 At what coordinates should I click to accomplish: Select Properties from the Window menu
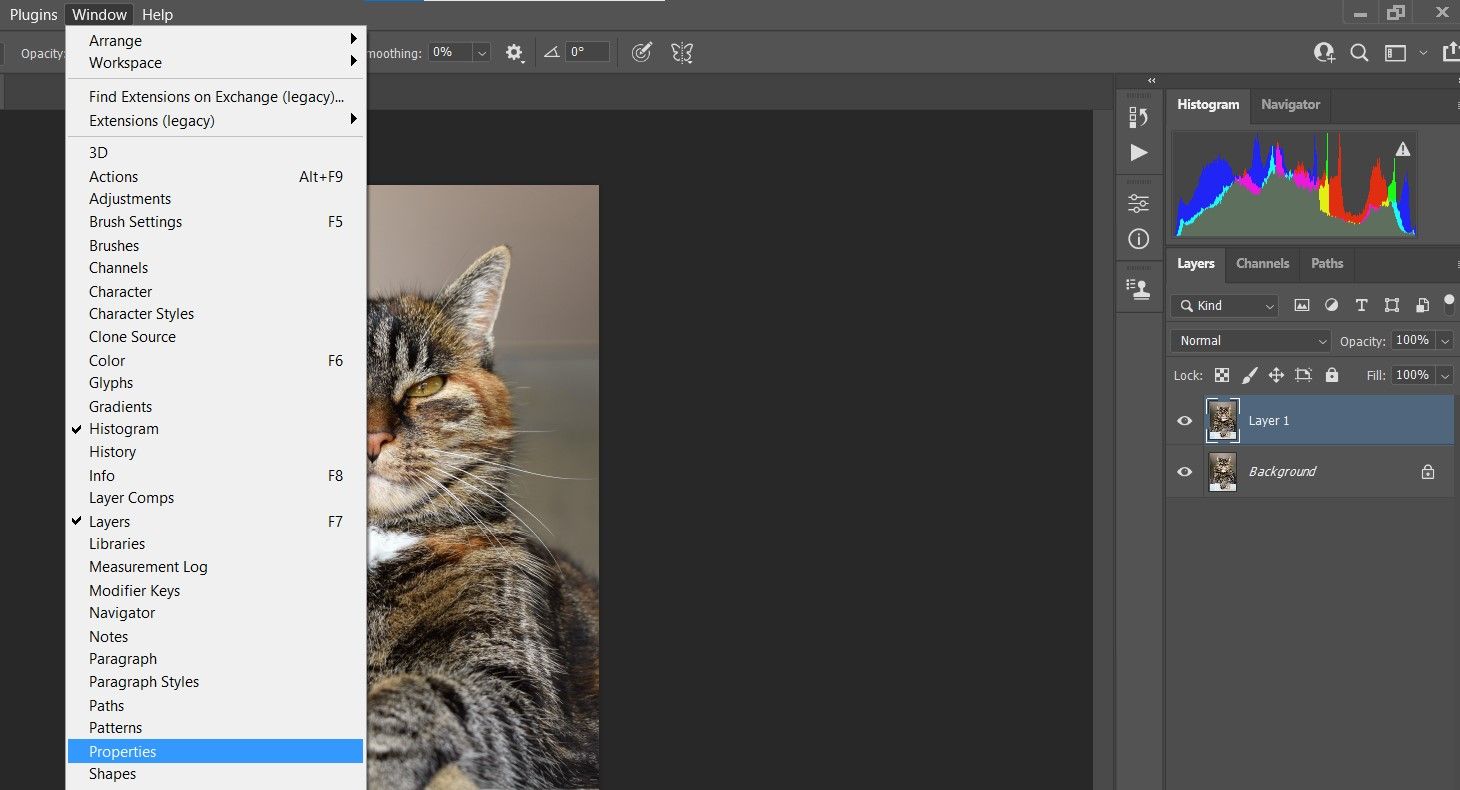[123, 752]
